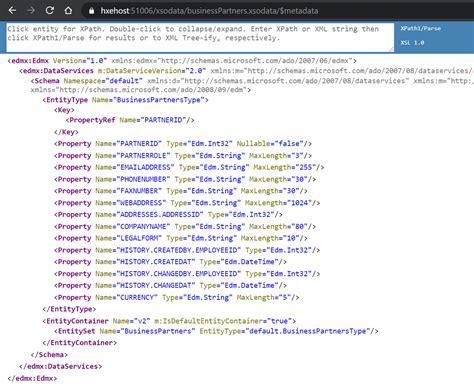Click the closing /EntityContainer tag

click(80, 343)
